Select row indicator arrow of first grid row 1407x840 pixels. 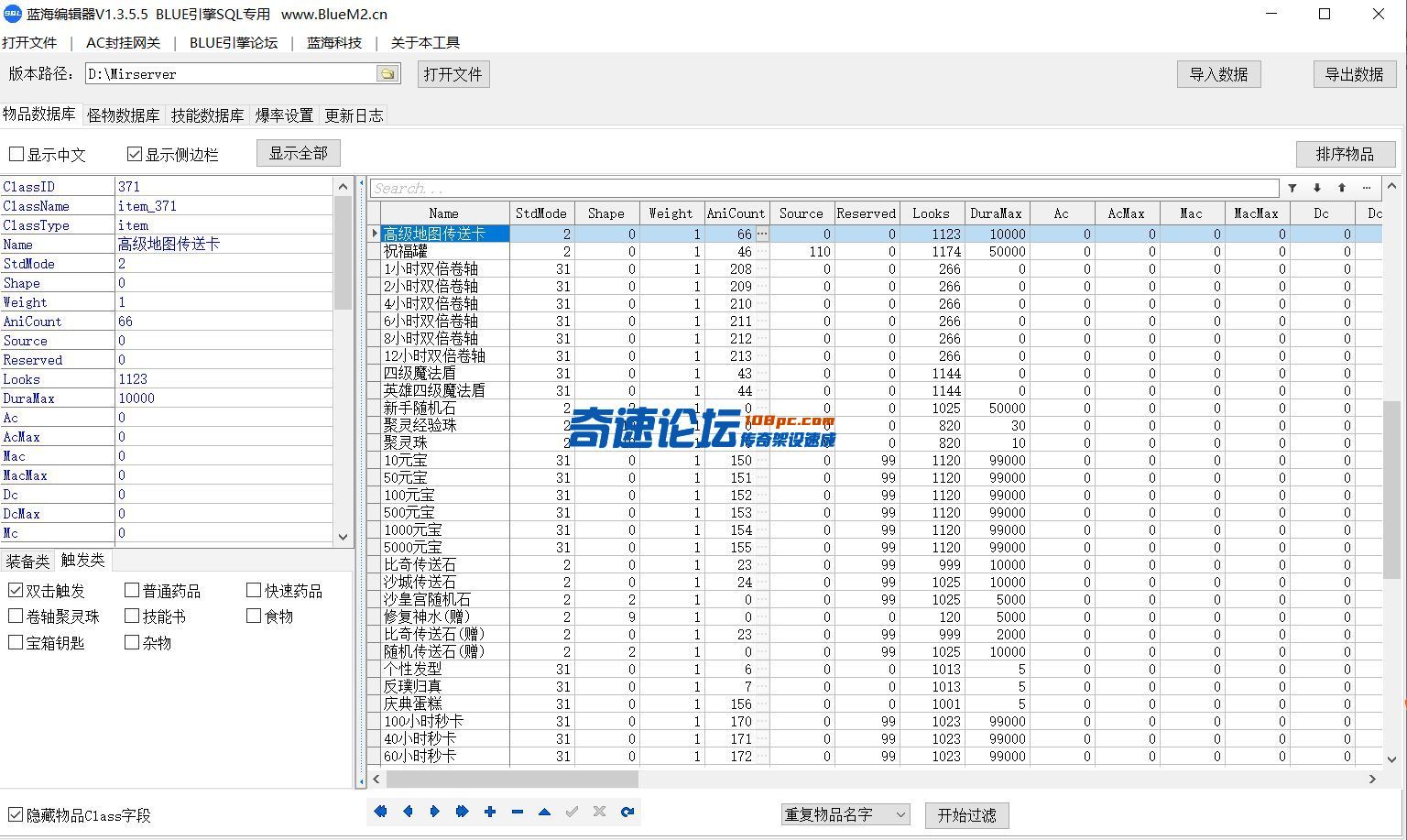[374, 234]
